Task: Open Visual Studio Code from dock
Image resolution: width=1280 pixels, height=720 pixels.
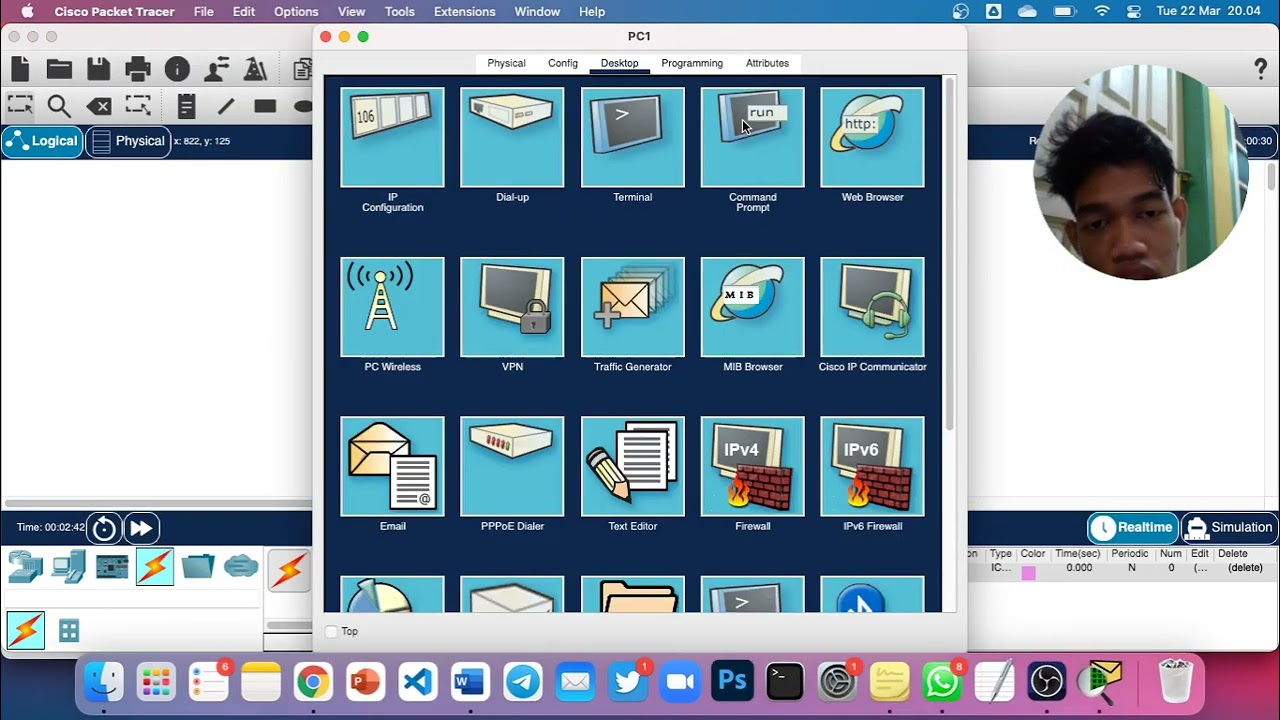Action: [418, 683]
